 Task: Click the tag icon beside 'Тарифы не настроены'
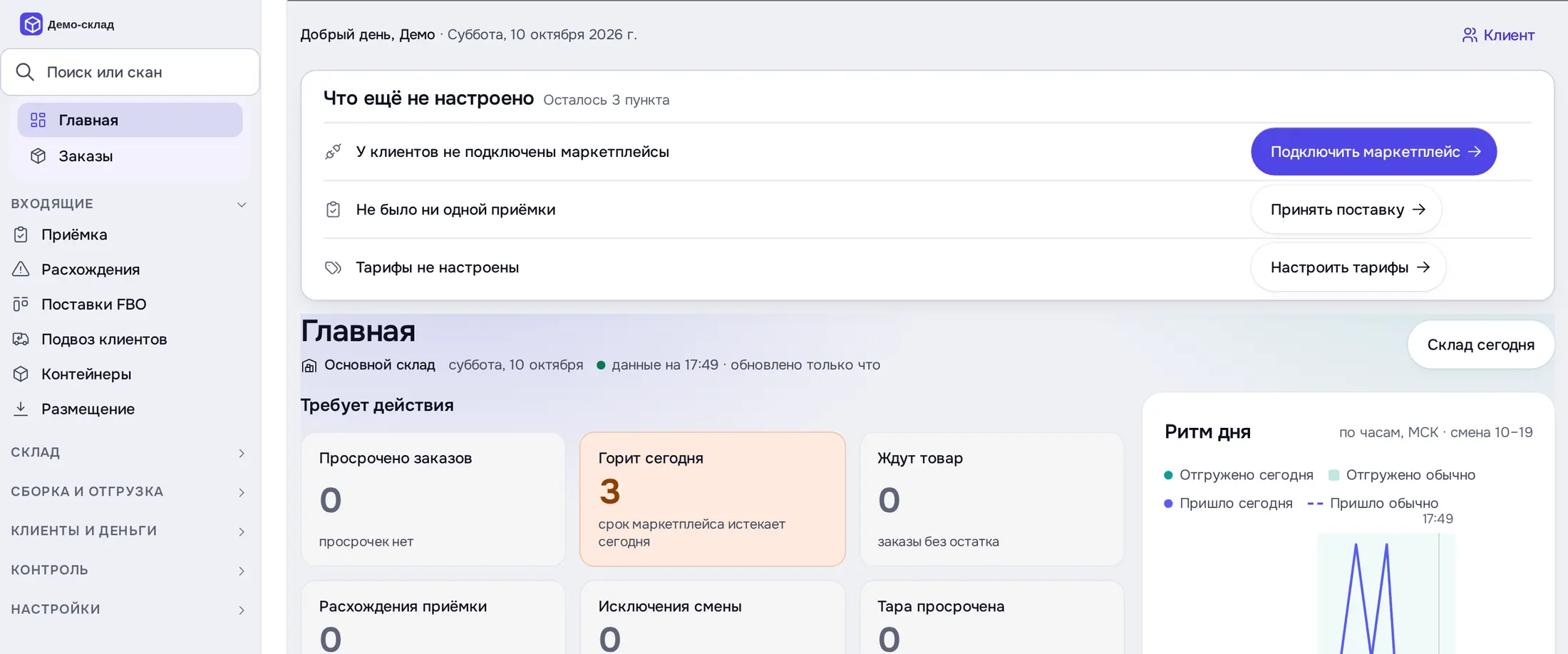click(x=333, y=267)
